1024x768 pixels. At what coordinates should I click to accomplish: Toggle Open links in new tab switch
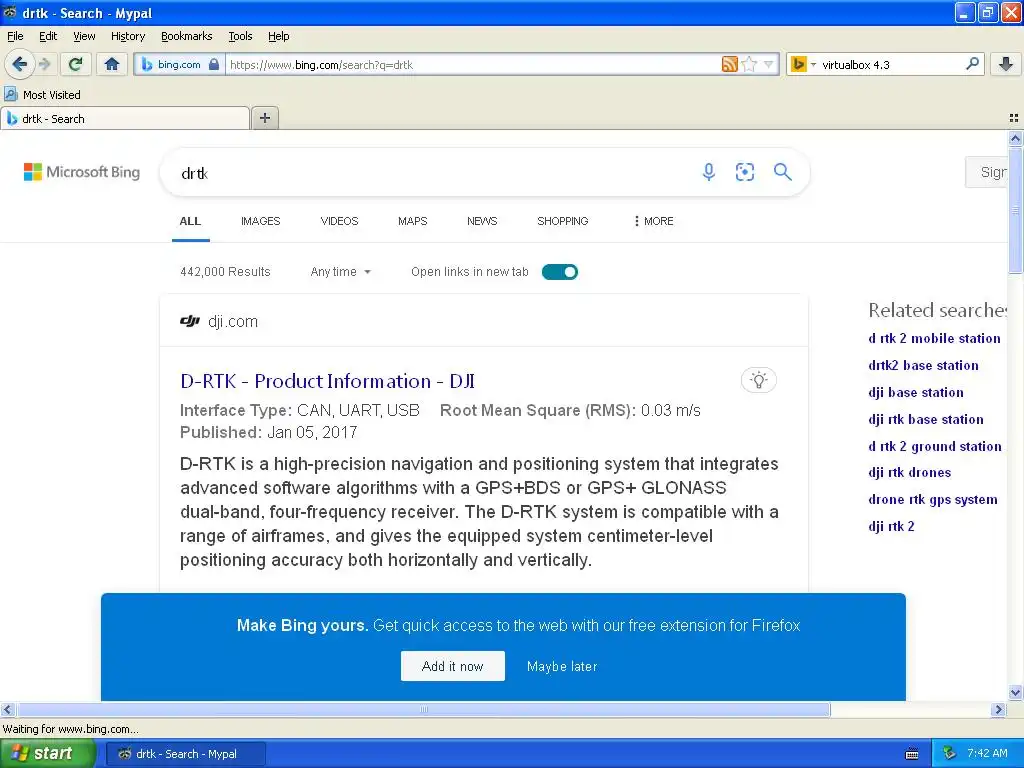pos(560,272)
